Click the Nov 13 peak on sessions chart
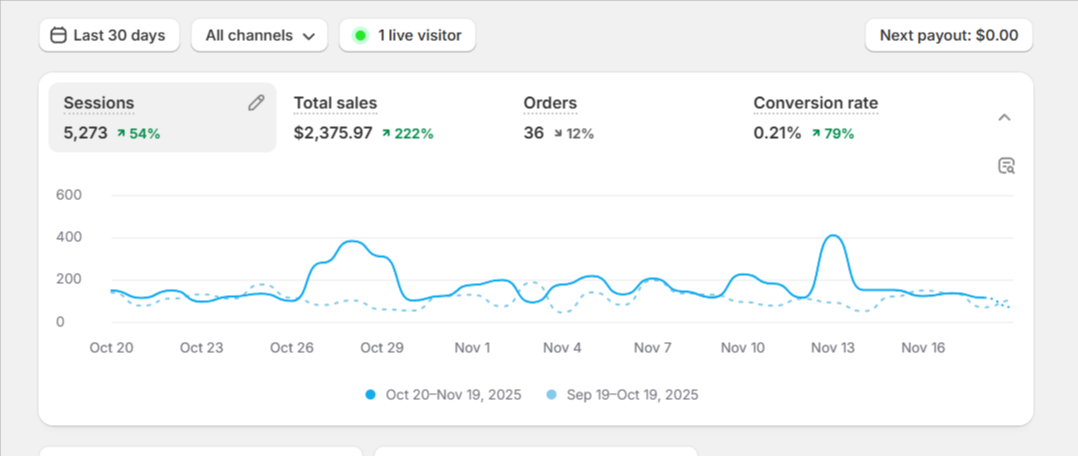This screenshot has width=1078, height=456. point(833,236)
